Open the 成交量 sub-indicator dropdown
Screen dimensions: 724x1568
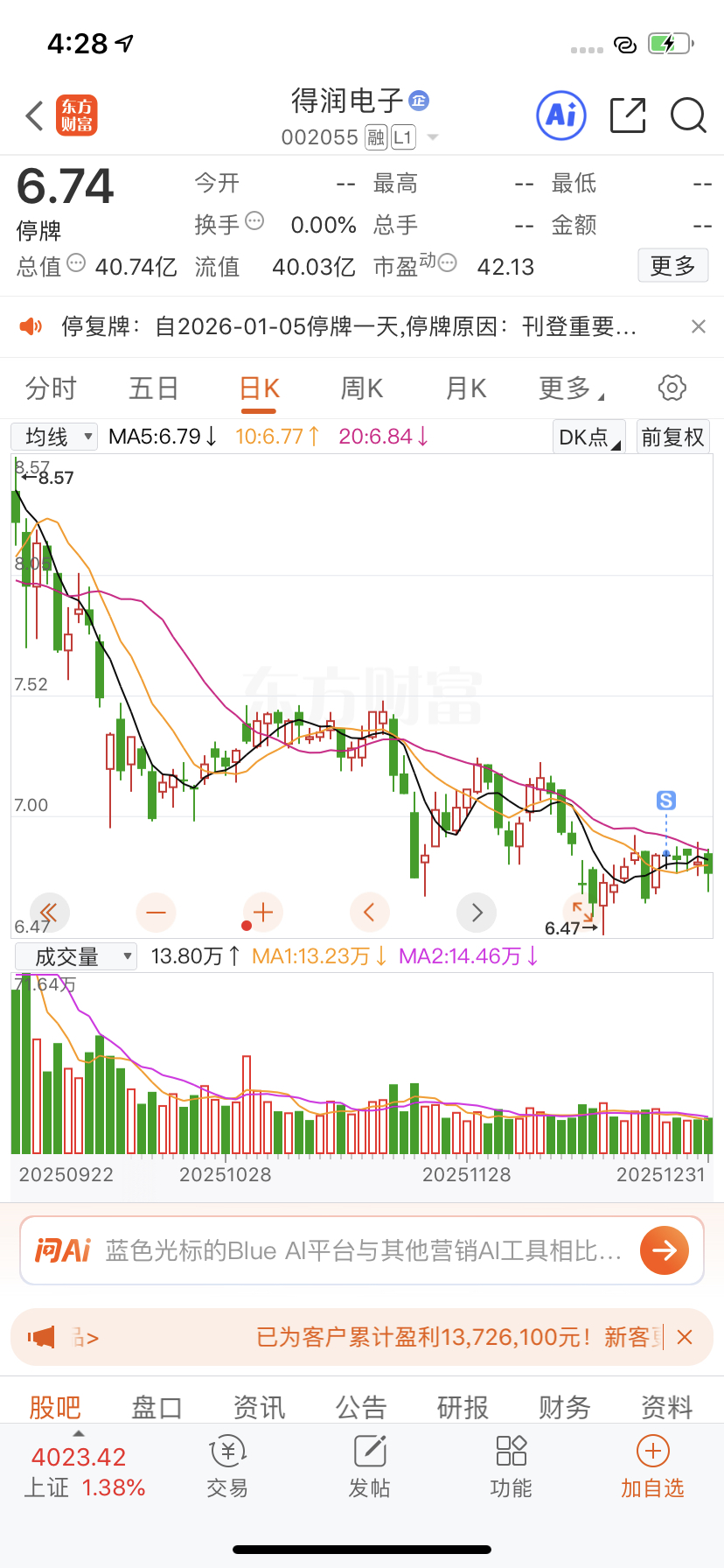click(74, 956)
